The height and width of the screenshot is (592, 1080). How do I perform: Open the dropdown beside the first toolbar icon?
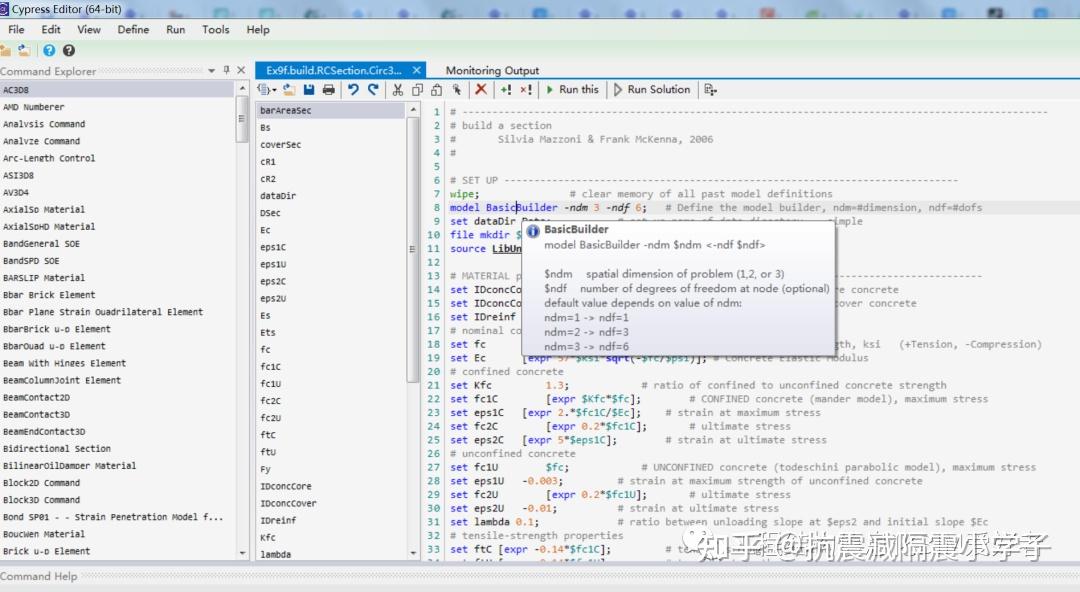pos(272,89)
